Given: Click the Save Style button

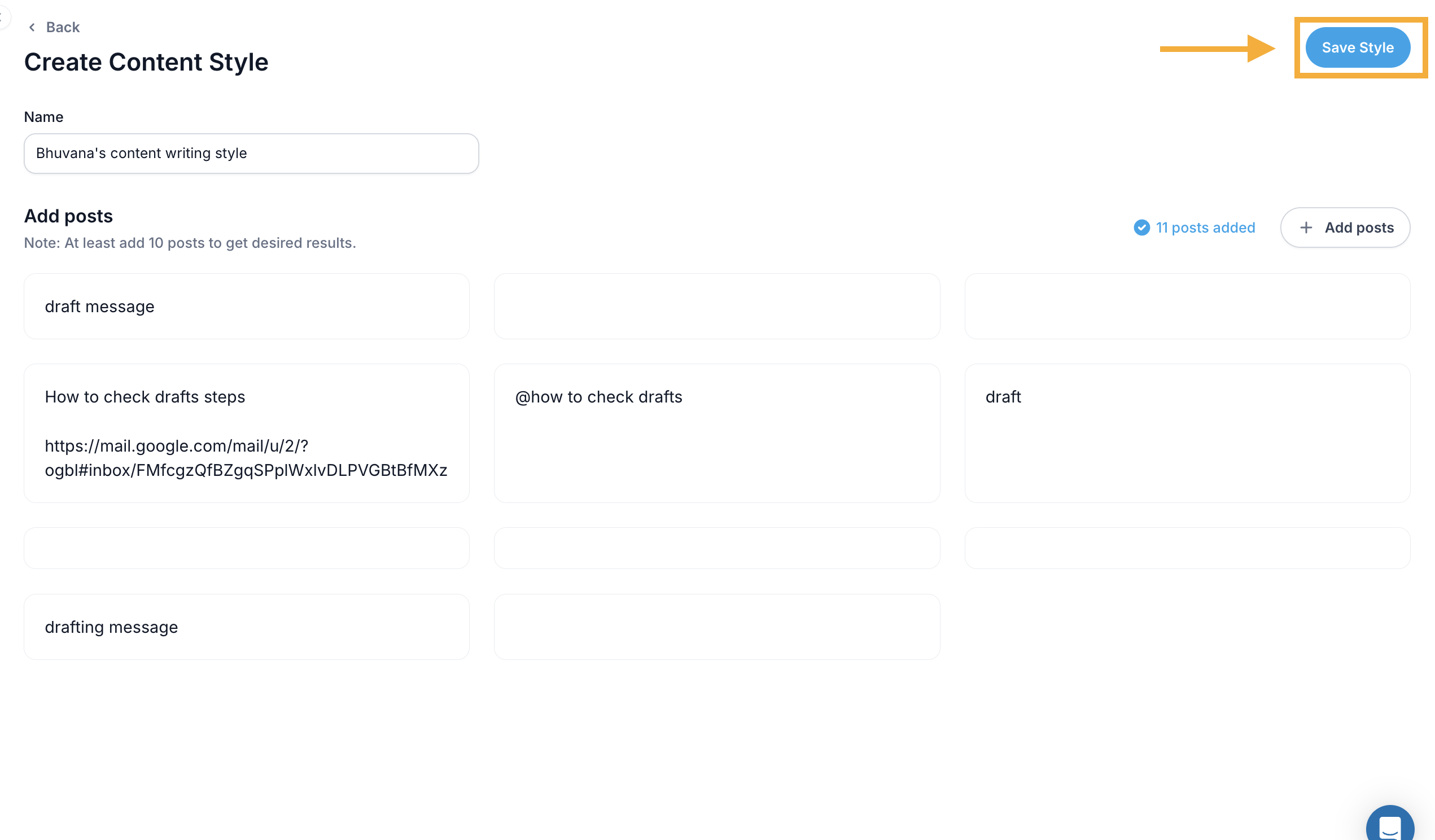Looking at the screenshot, I should pos(1357,47).
